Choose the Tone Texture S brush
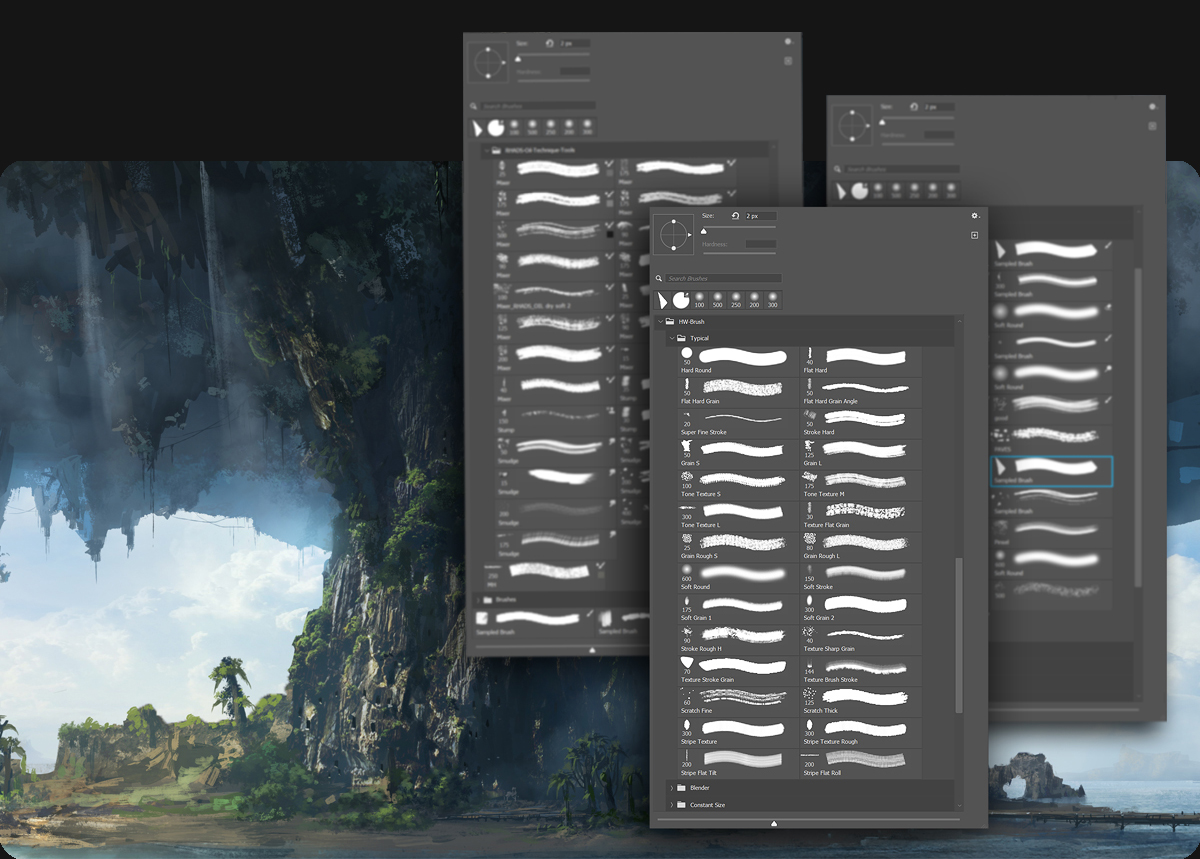1200x859 pixels. click(x=739, y=485)
